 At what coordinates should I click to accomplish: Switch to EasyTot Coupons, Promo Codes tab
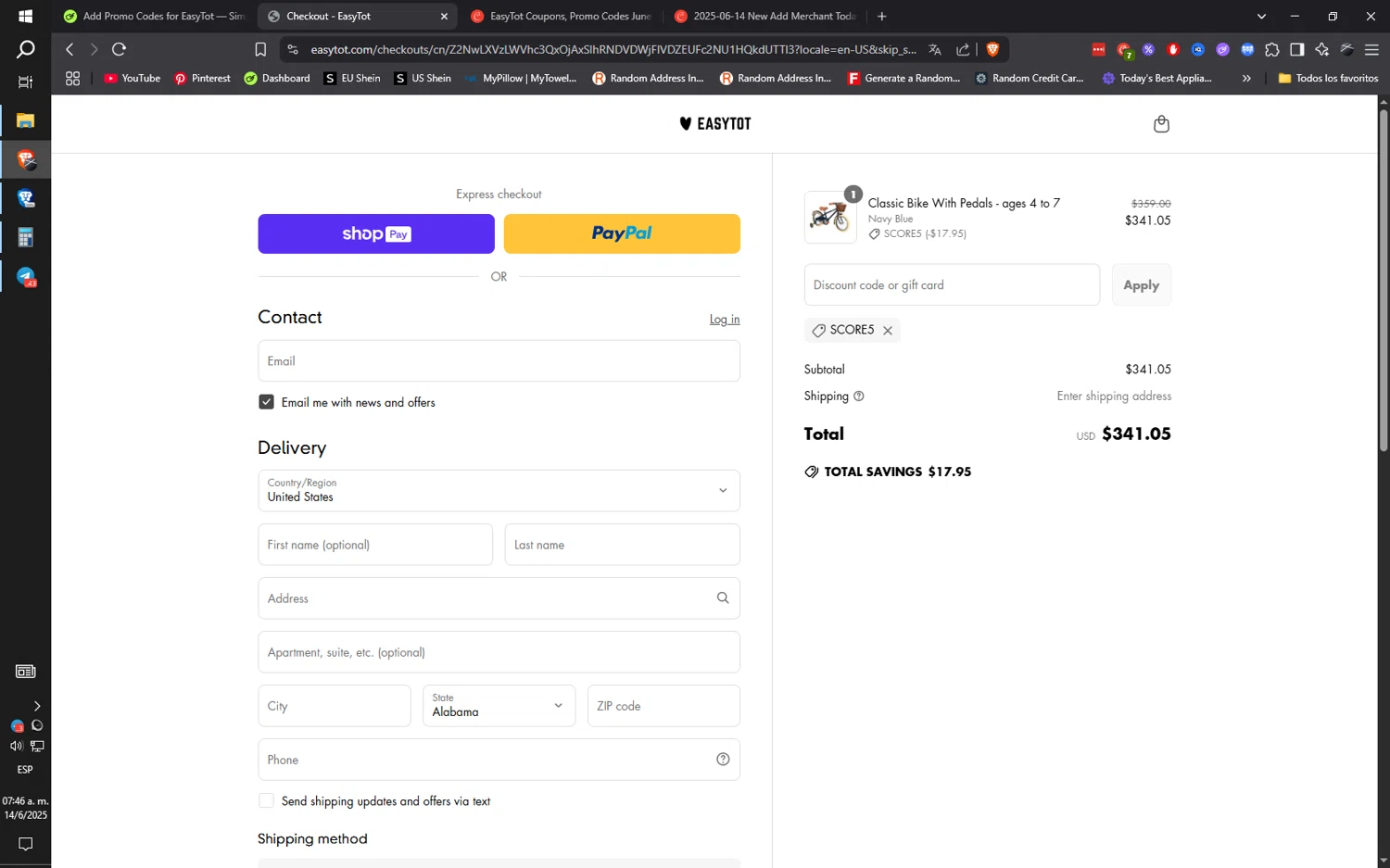(562, 16)
